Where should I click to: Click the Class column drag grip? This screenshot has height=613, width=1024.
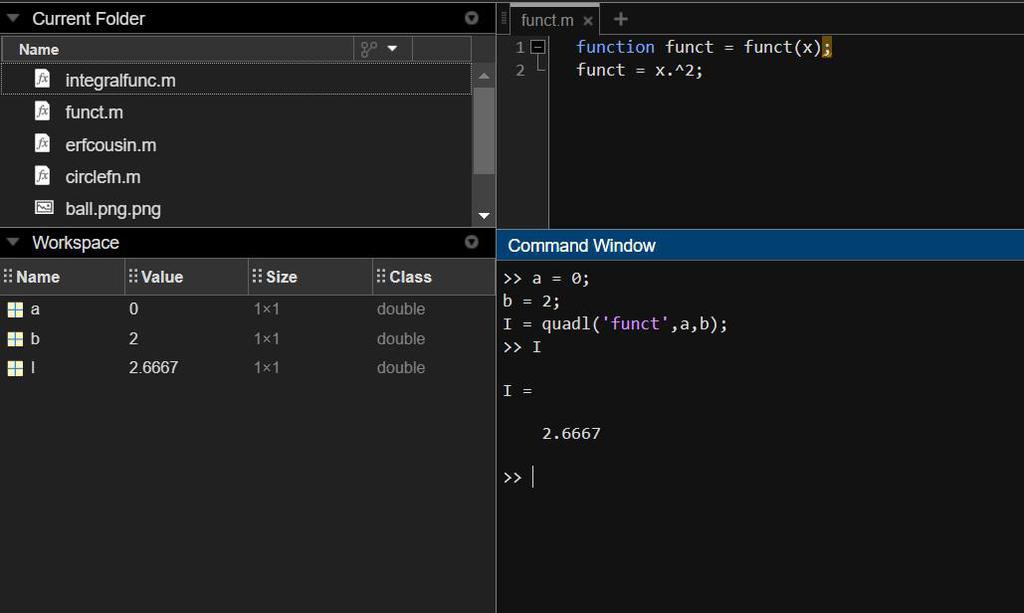coord(381,275)
